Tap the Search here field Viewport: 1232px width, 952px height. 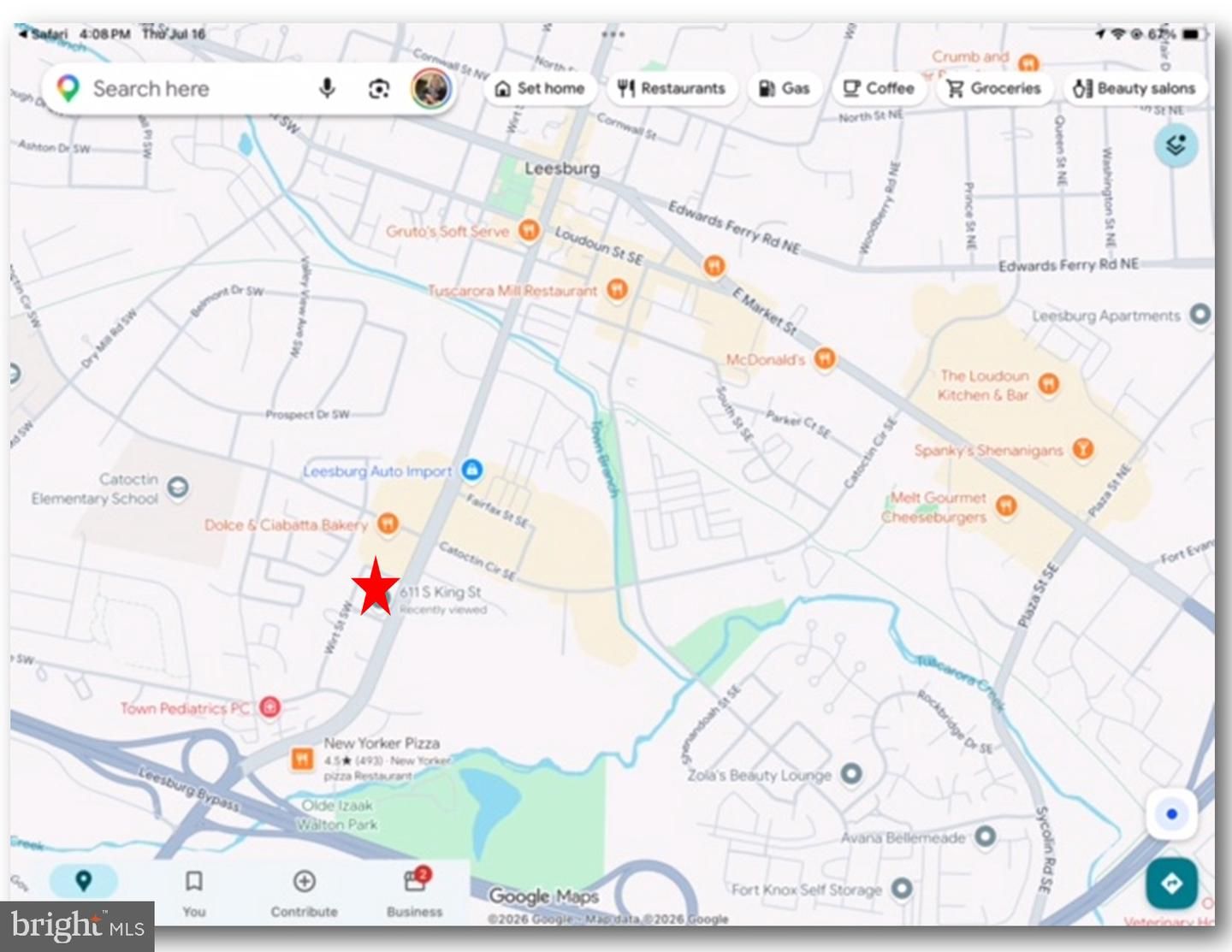(x=248, y=88)
